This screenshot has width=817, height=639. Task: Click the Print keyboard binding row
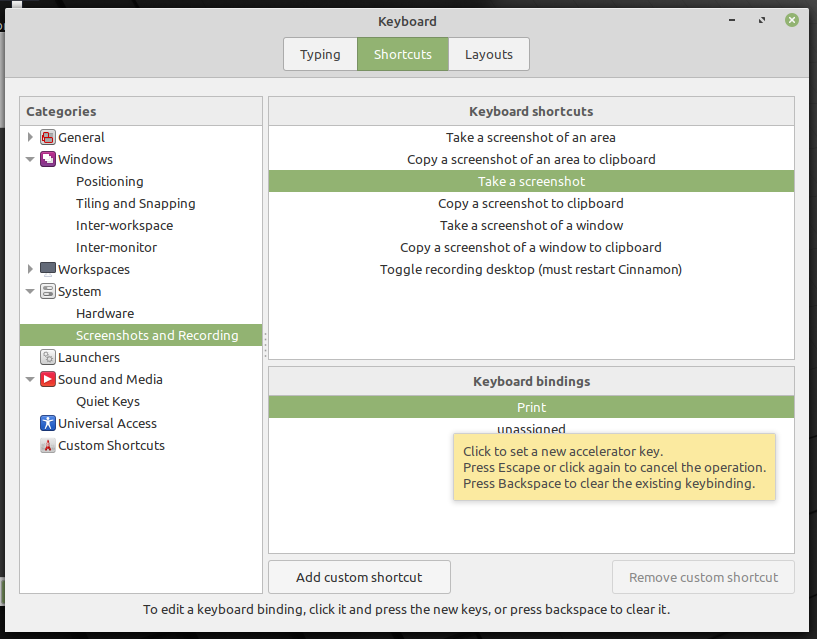(x=531, y=408)
